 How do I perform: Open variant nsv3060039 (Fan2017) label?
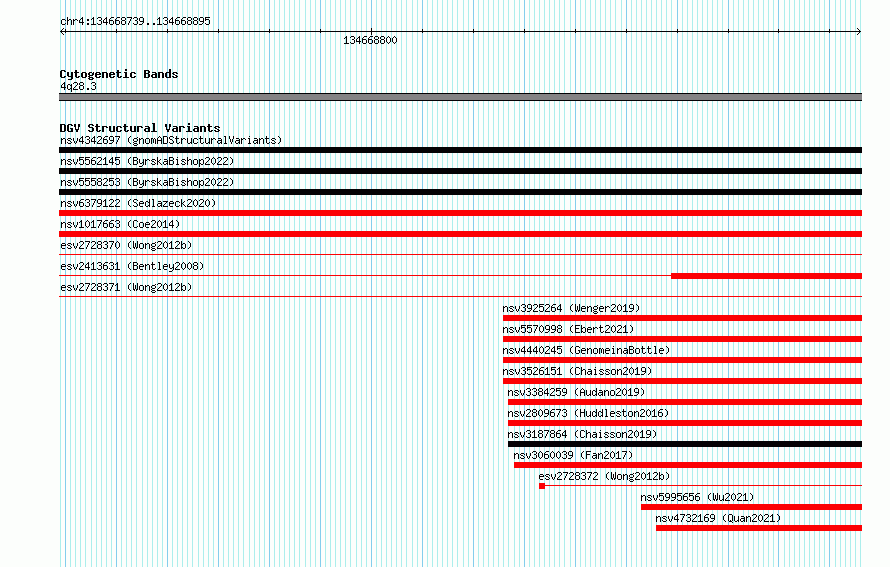coord(573,455)
